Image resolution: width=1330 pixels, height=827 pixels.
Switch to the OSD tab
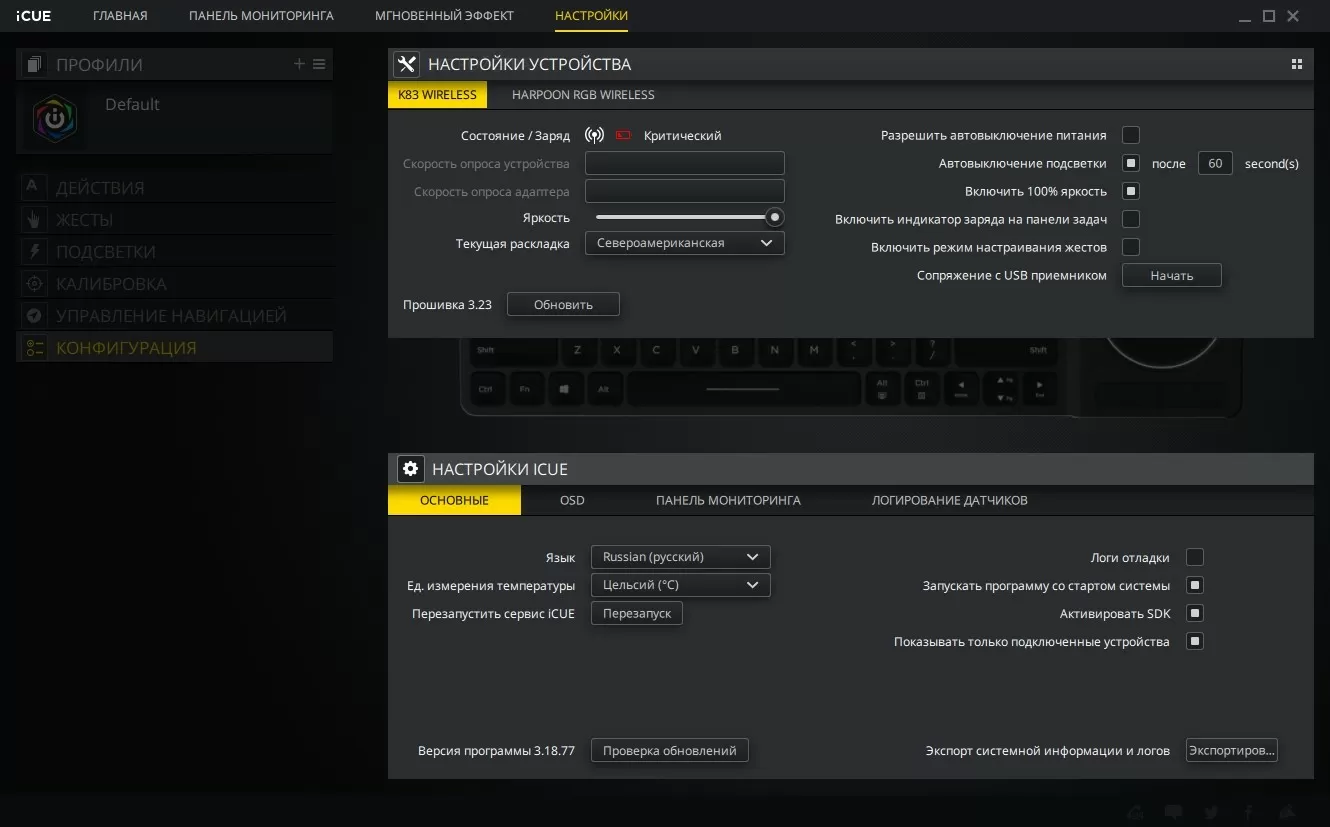coord(572,500)
